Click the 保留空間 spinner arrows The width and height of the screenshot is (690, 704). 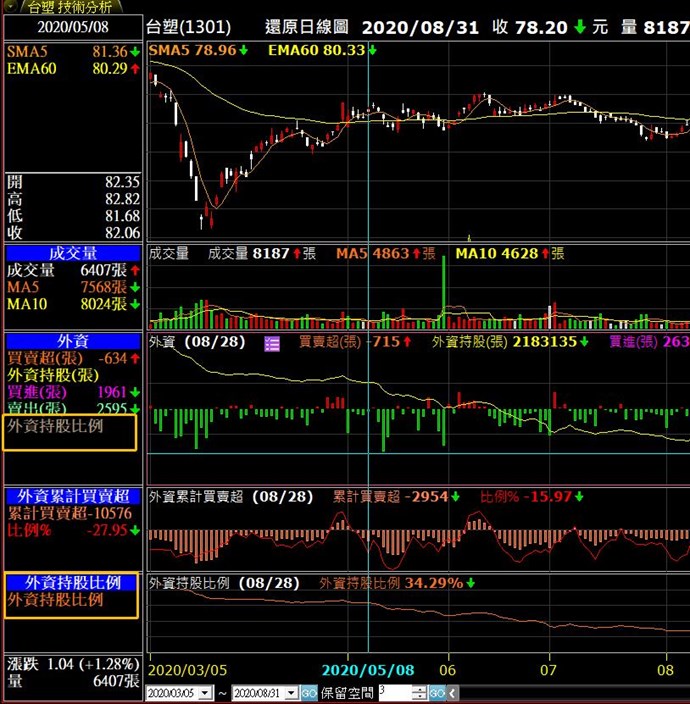(x=419, y=692)
